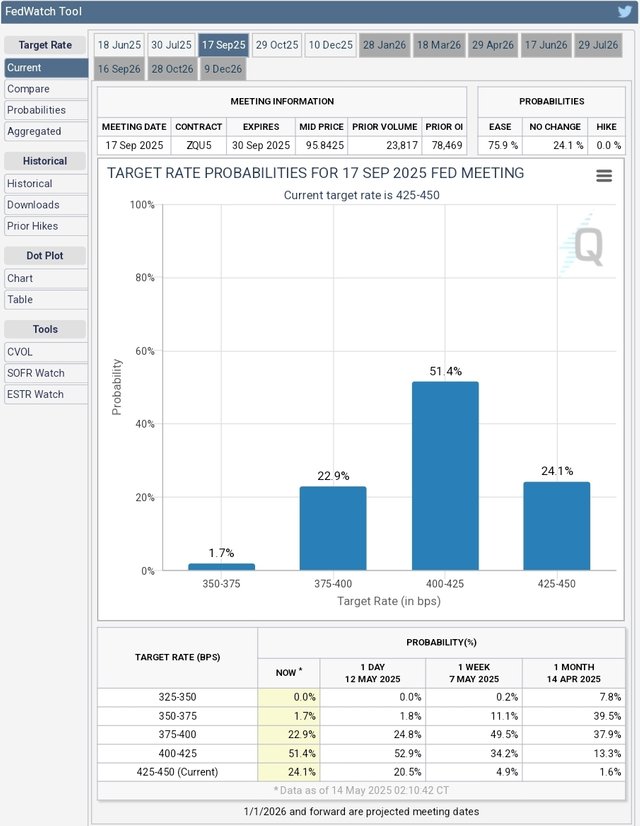640x826 pixels.
Task: Click the 39.5% cell in 1 month column
Action: coord(574,716)
